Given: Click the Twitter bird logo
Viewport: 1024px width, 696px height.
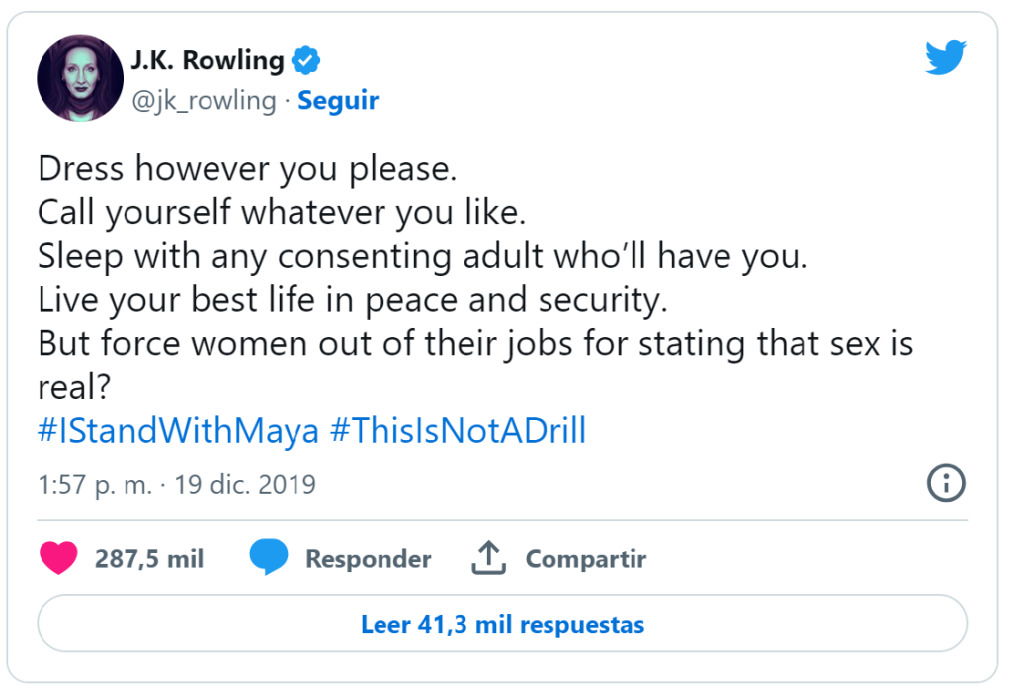Looking at the screenshot, I should [945, 58].
